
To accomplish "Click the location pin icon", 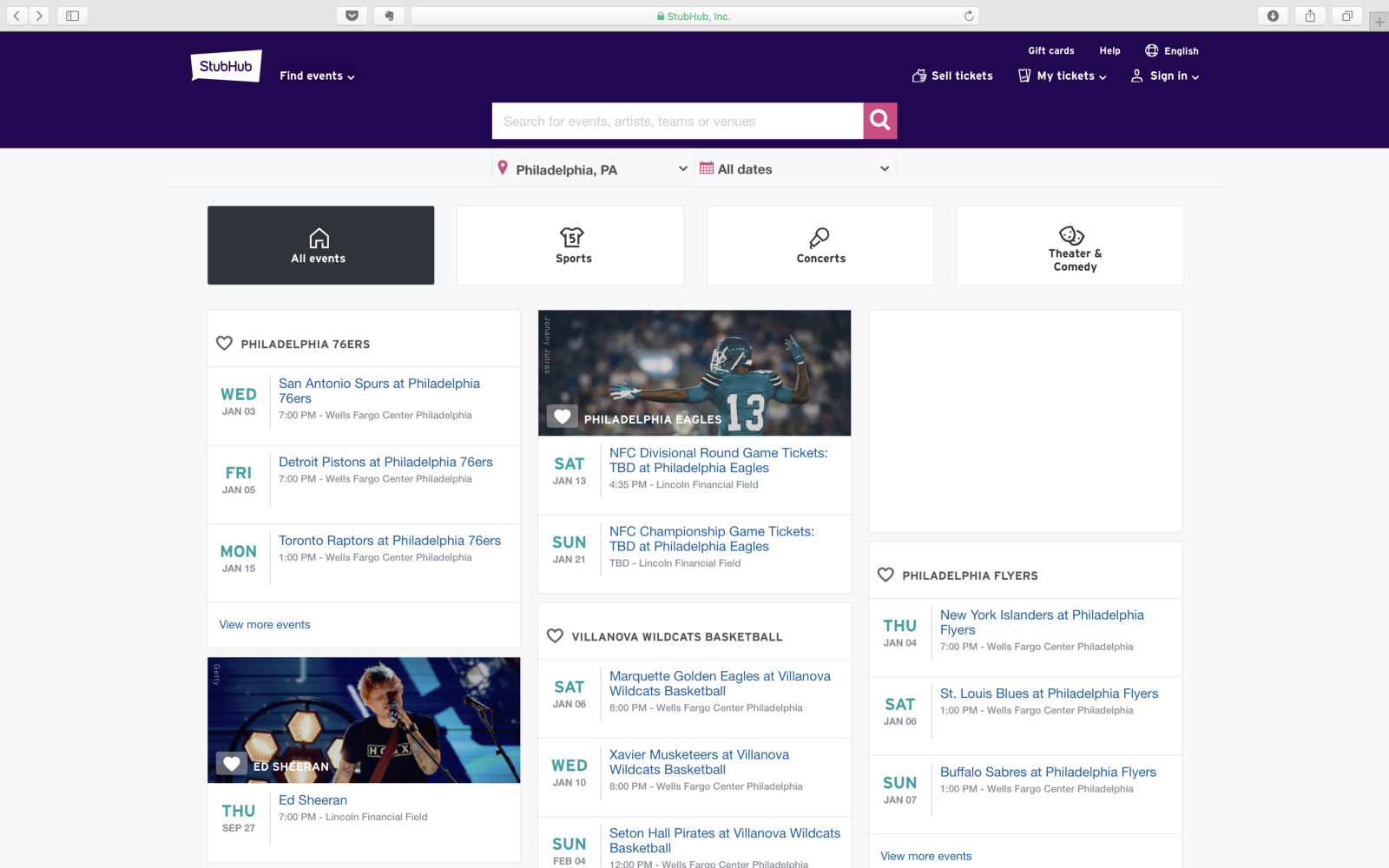I will tap(502, 168).
